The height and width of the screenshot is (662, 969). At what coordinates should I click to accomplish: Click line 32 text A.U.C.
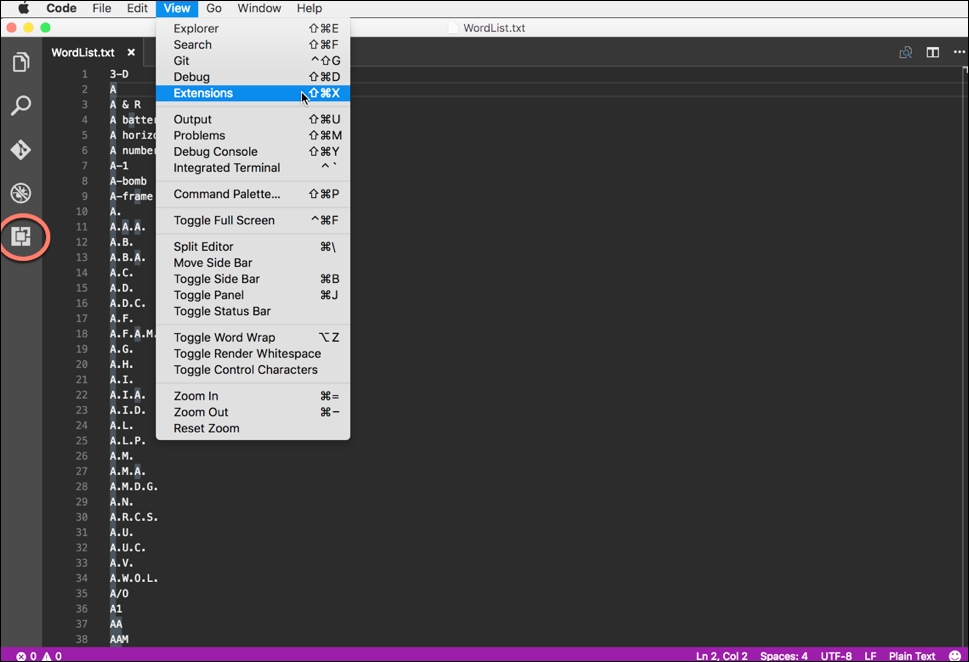point(128,548)
